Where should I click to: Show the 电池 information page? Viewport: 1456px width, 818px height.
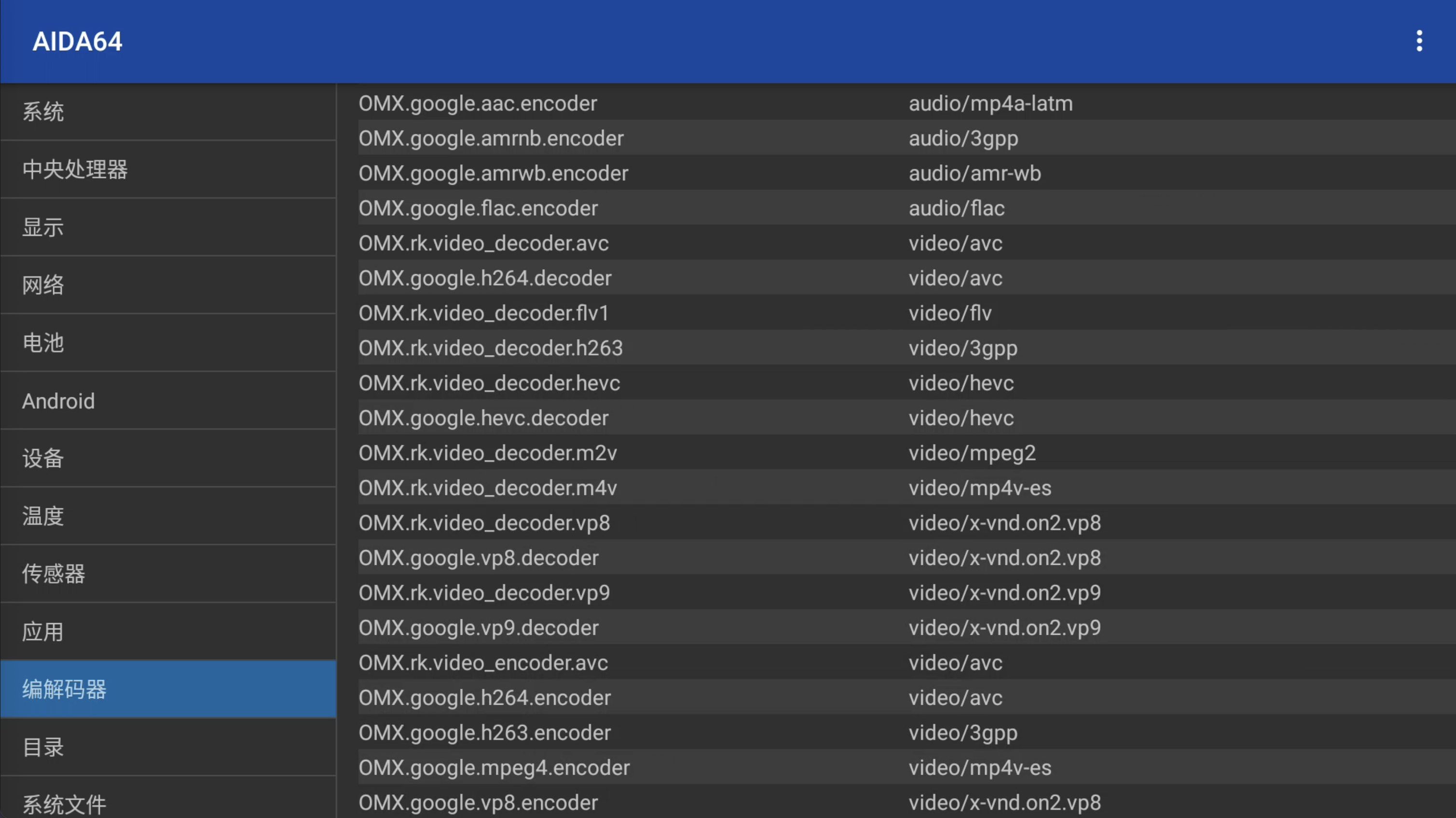point(168,343)
